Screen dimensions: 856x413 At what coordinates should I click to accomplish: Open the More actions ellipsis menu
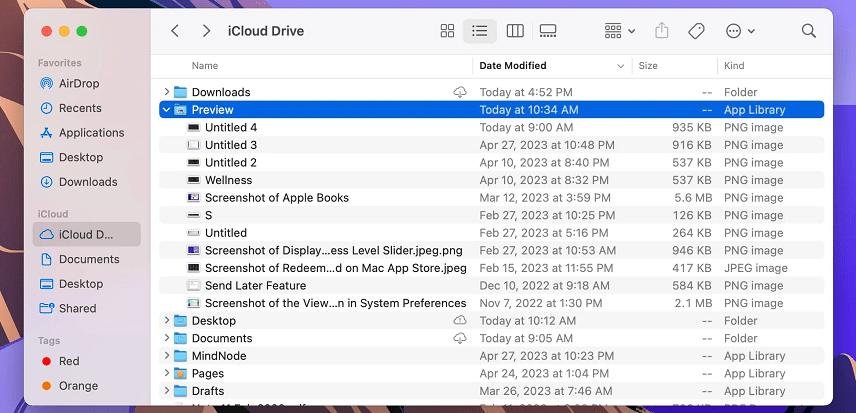pos(740,31)
